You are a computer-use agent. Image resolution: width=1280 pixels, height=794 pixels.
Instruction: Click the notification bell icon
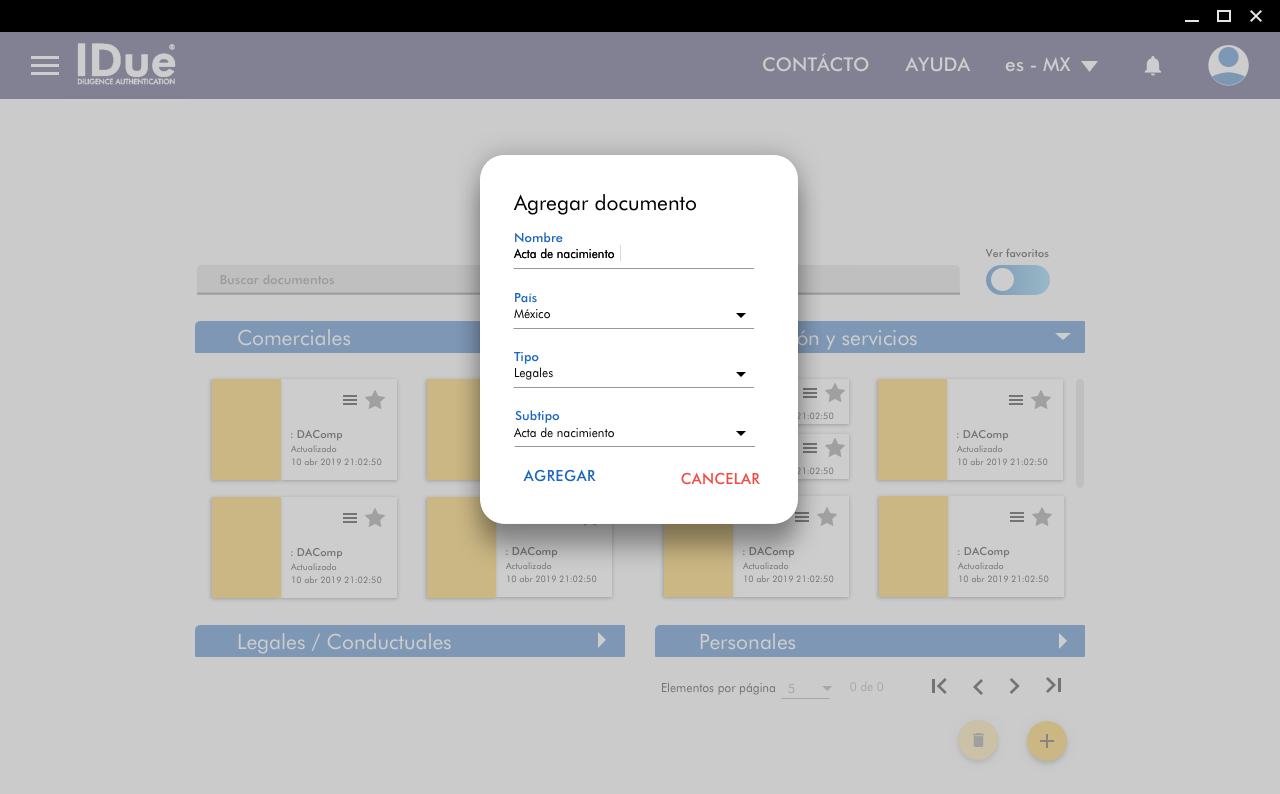click(x=1152, y=66)
